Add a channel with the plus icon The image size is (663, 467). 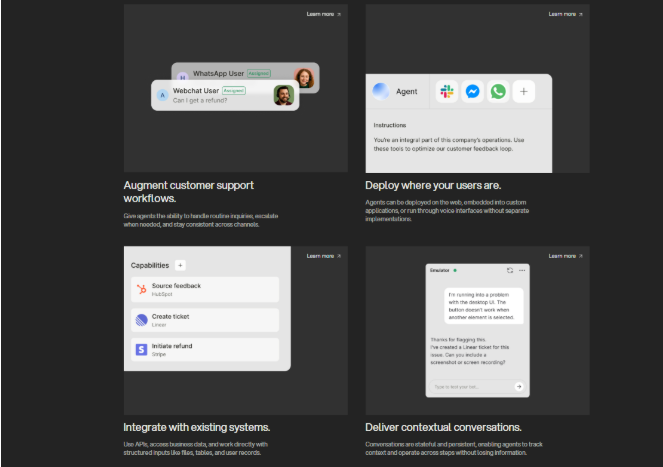524,92
